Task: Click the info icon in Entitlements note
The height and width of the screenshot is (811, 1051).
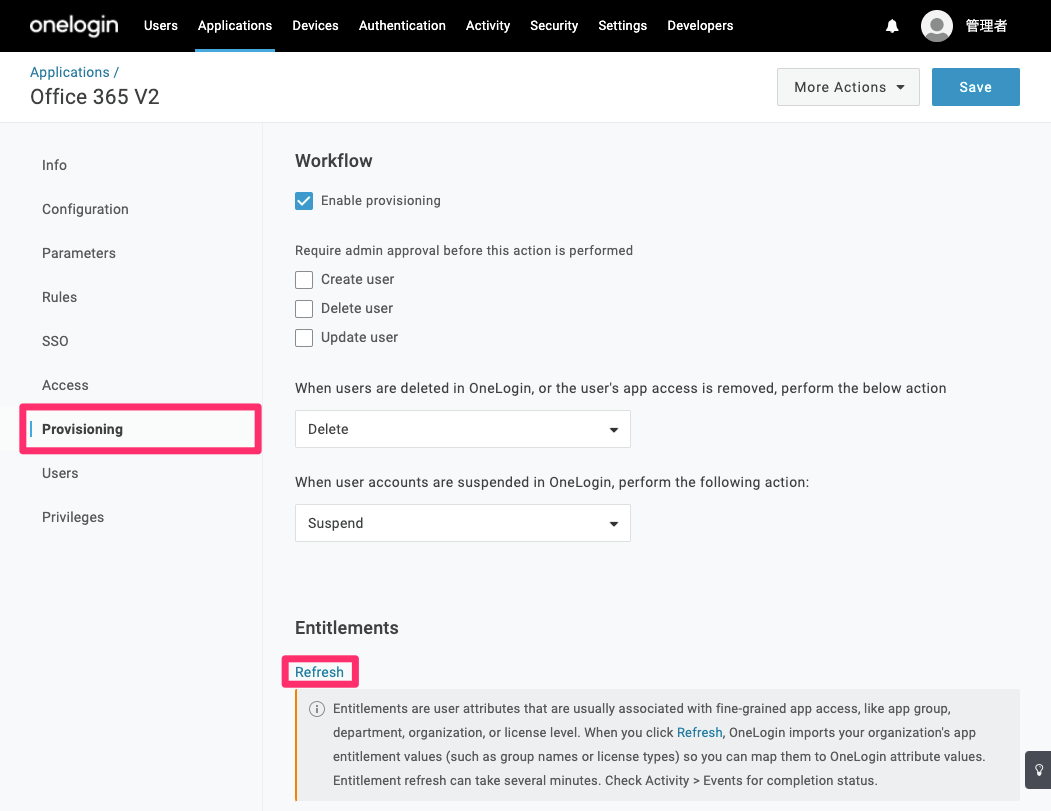Action: [316, 709]
